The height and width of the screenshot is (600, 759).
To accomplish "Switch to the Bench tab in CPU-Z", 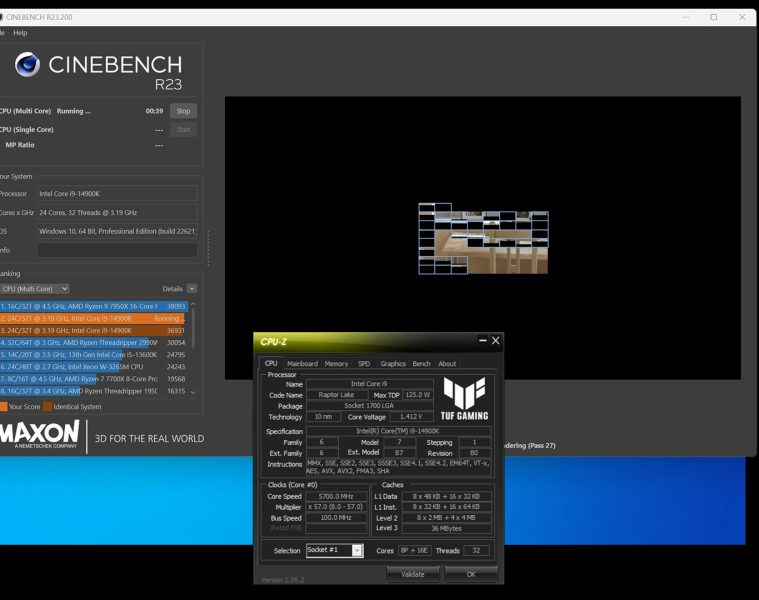I will (x=421, y=364).
